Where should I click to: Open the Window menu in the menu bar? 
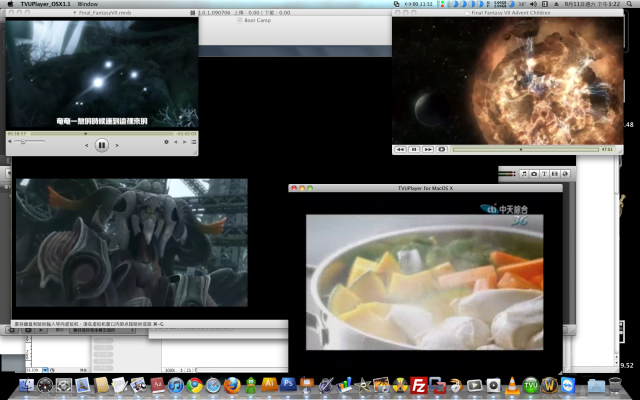point(88,4)
